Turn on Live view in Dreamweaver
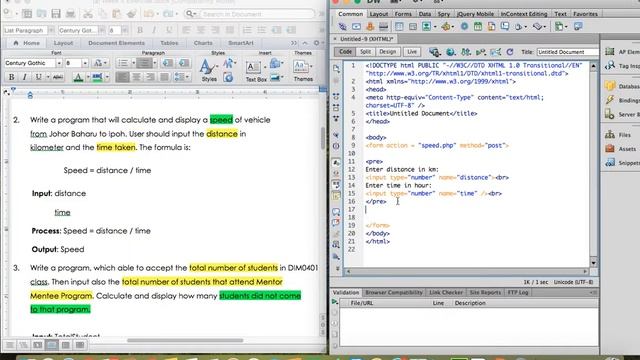Image resolution: width=640 pixels, height=360 pixels. (412, 52)
